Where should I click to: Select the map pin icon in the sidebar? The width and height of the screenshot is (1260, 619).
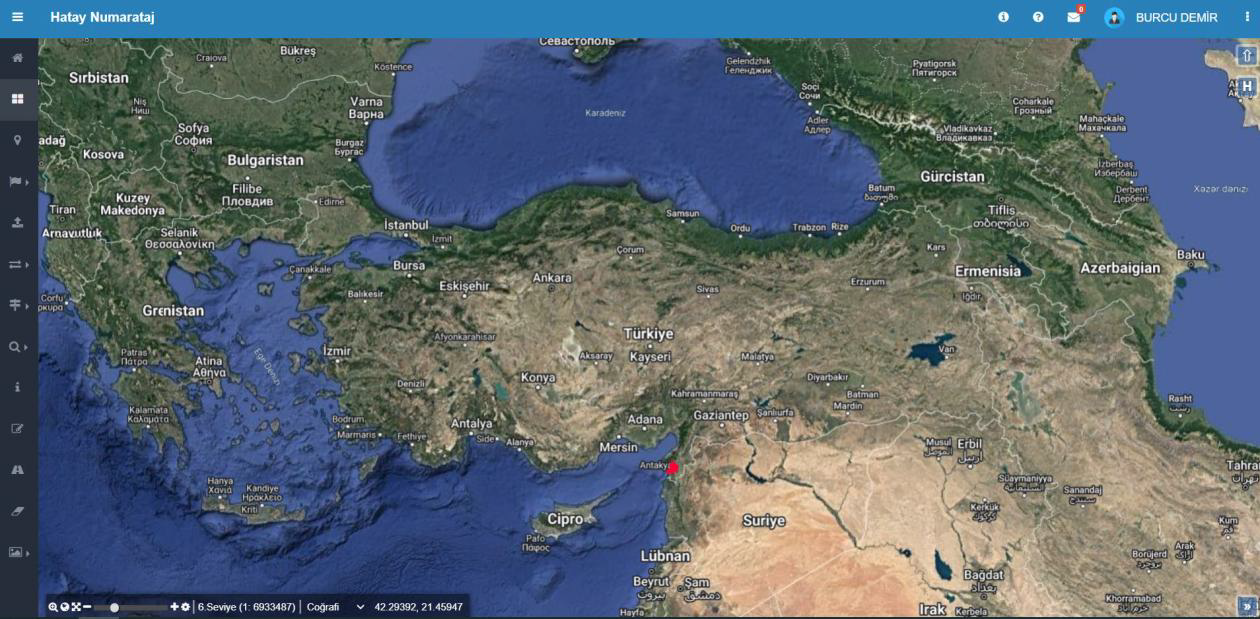[x=17, y=140]
